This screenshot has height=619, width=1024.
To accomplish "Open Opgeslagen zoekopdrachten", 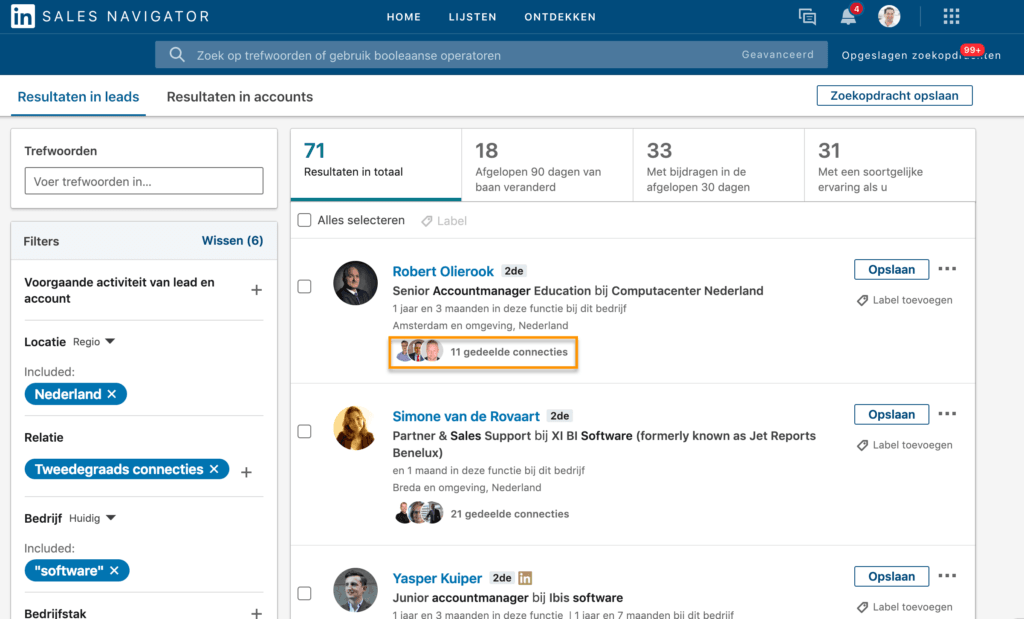I will pos(921,56).
